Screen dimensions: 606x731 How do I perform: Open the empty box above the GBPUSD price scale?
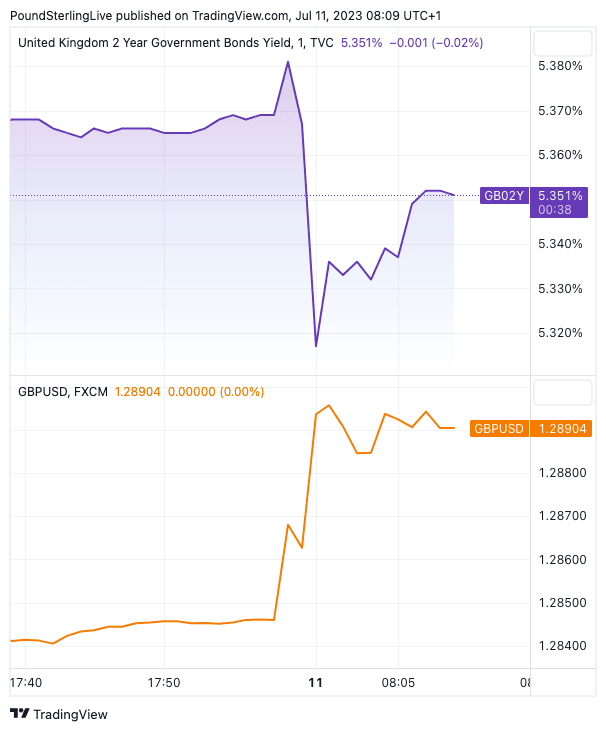click(x=562, y=392)
